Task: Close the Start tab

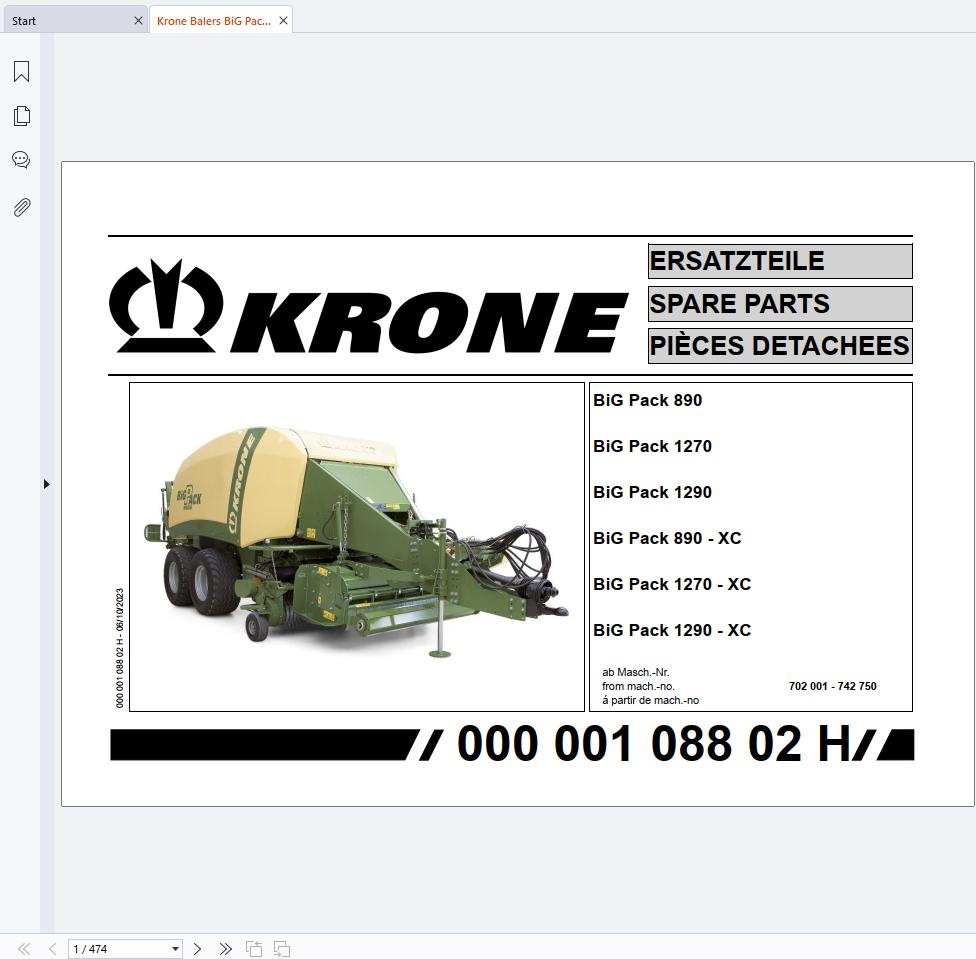Action: 138,20
